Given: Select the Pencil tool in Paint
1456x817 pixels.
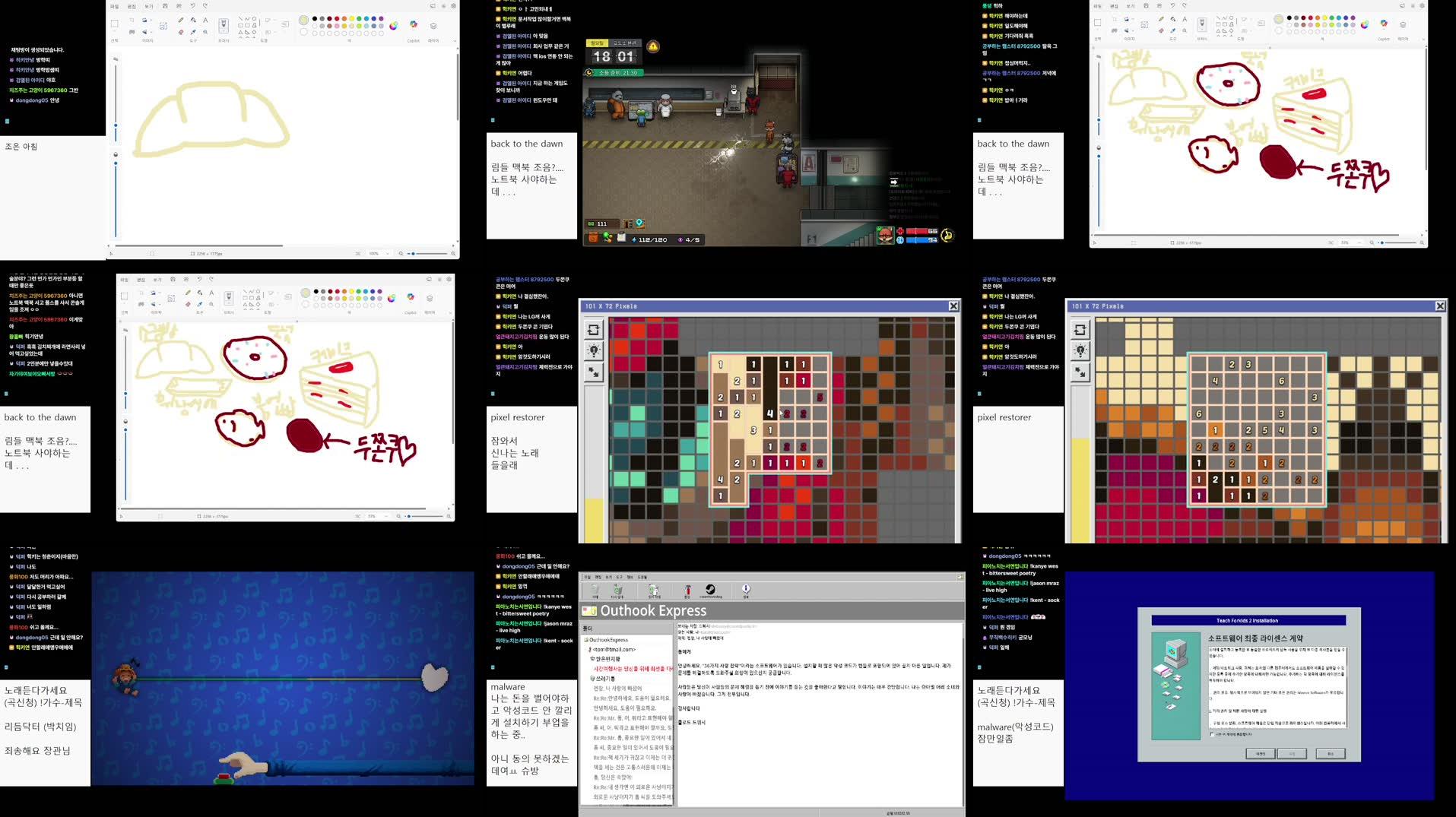Looking at the screenshot, I should (181, 20).
